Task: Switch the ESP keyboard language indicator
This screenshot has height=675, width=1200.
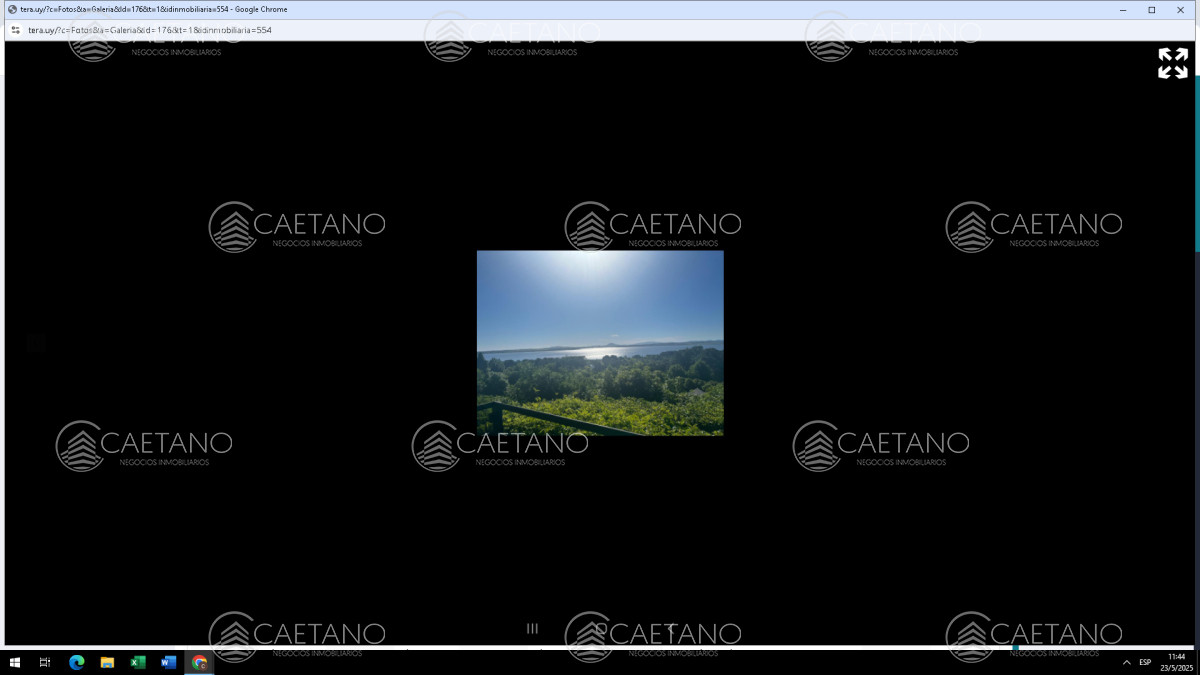Action: (x=1145, y=662)
